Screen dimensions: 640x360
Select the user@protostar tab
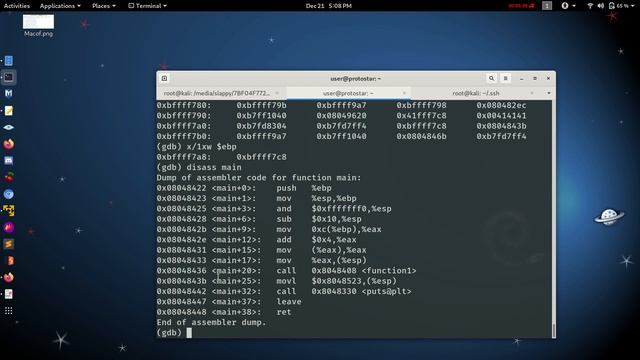348,93
